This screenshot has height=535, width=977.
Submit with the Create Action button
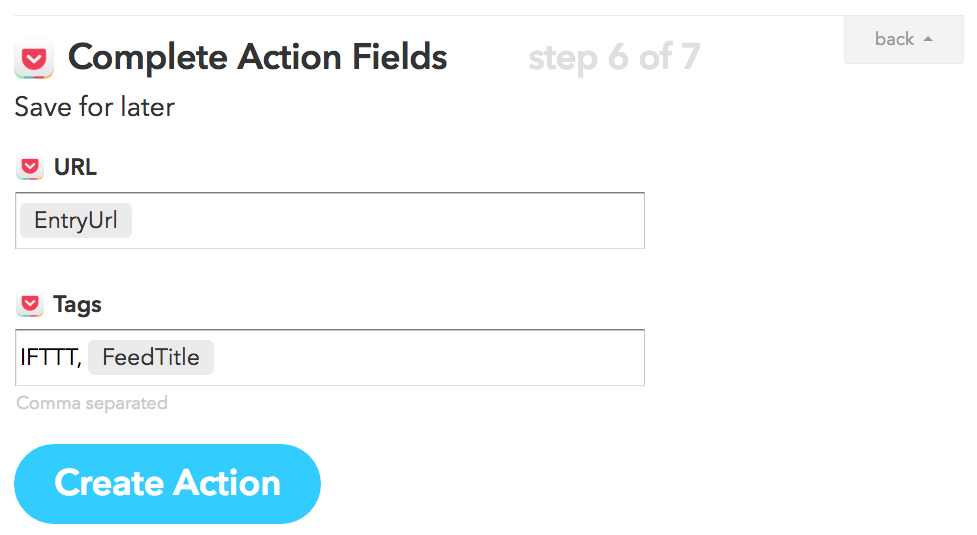coord(167,483)
